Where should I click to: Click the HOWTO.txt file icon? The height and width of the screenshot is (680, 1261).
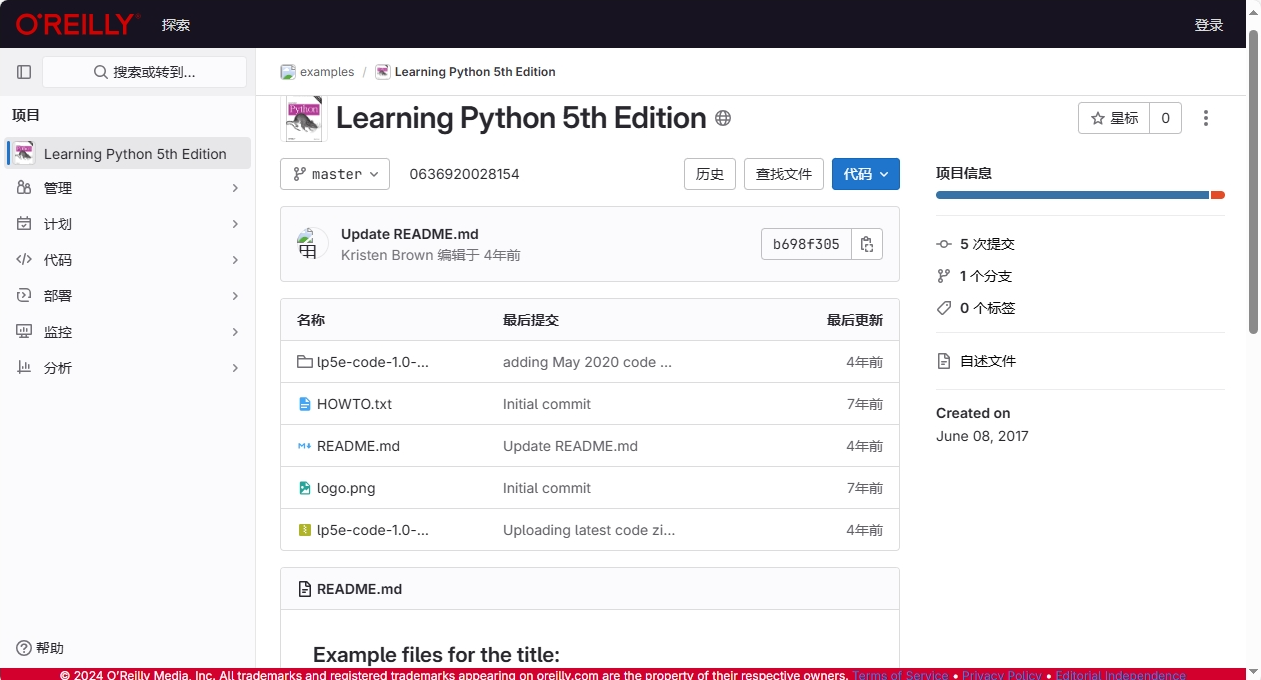(305, 404)
